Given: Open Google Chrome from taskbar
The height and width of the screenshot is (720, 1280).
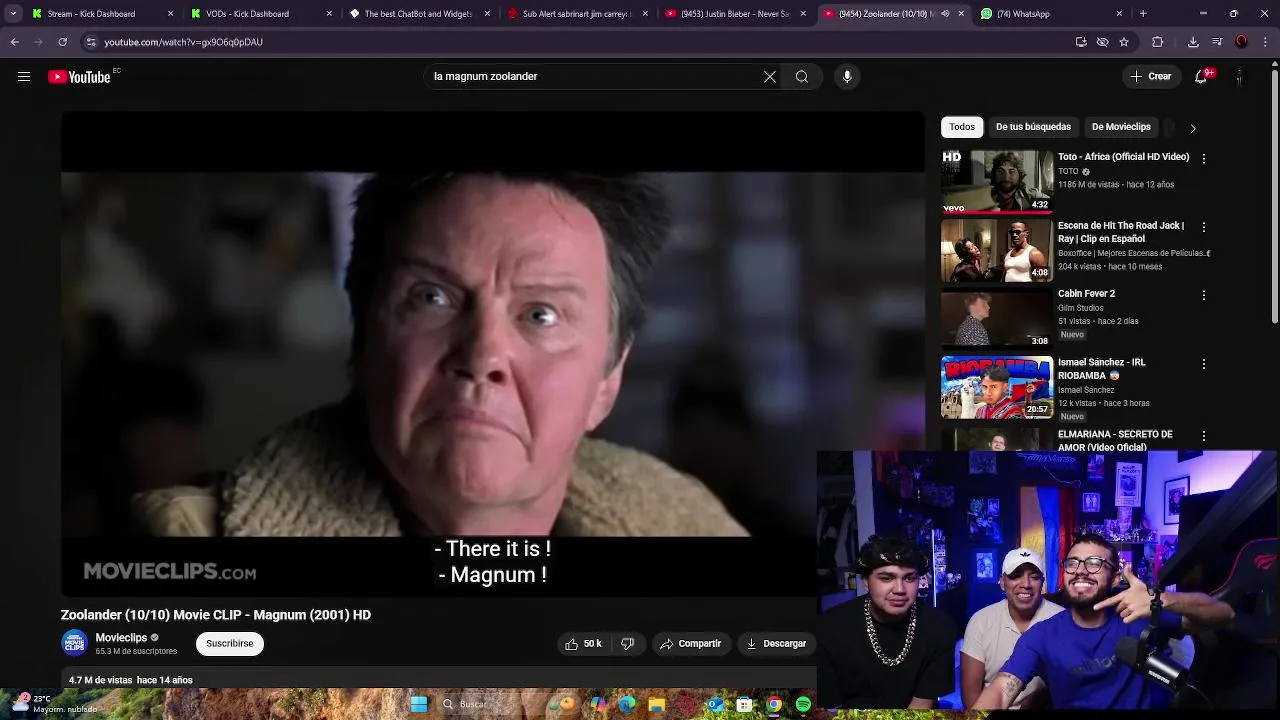Looking at the screenshot, I should coord(774,705).
